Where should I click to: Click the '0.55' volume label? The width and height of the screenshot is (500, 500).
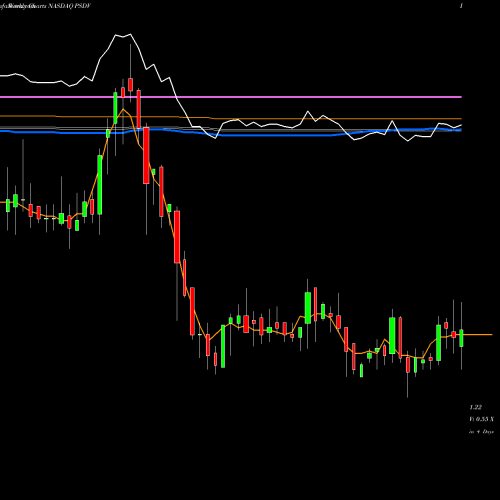click(482, 419)
